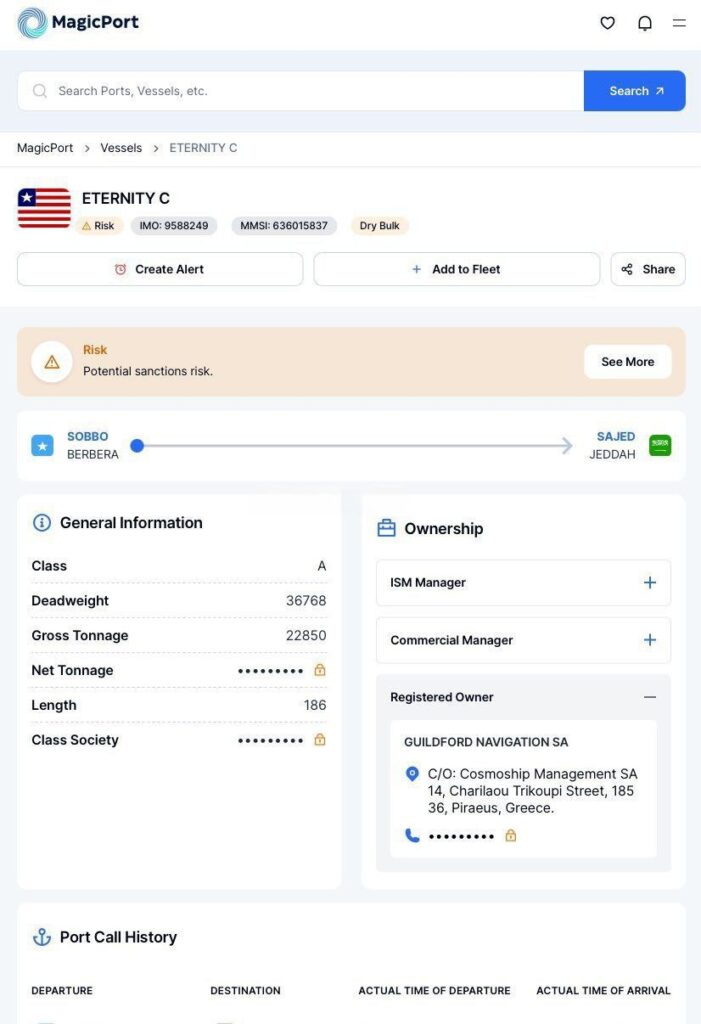The image size is (701, 1024).
Task: Click the Net Tonnage lock icon
Action: click(x=319, y=670)
